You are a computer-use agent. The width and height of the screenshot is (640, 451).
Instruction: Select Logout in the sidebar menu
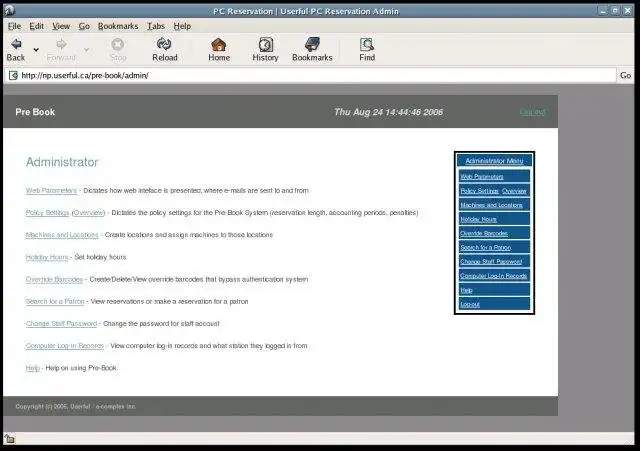tap(470, 304)
